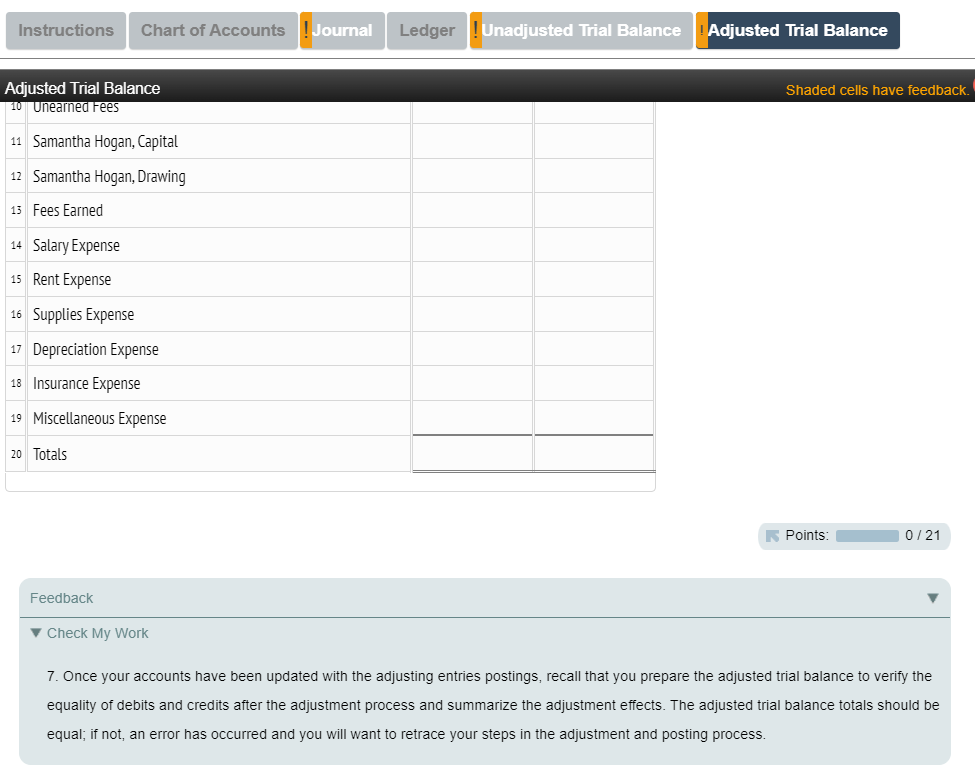The width and height of the screenshot is (975, 765).
Task: Click credit cell for Supplies Expense
Action: [594, 314]
